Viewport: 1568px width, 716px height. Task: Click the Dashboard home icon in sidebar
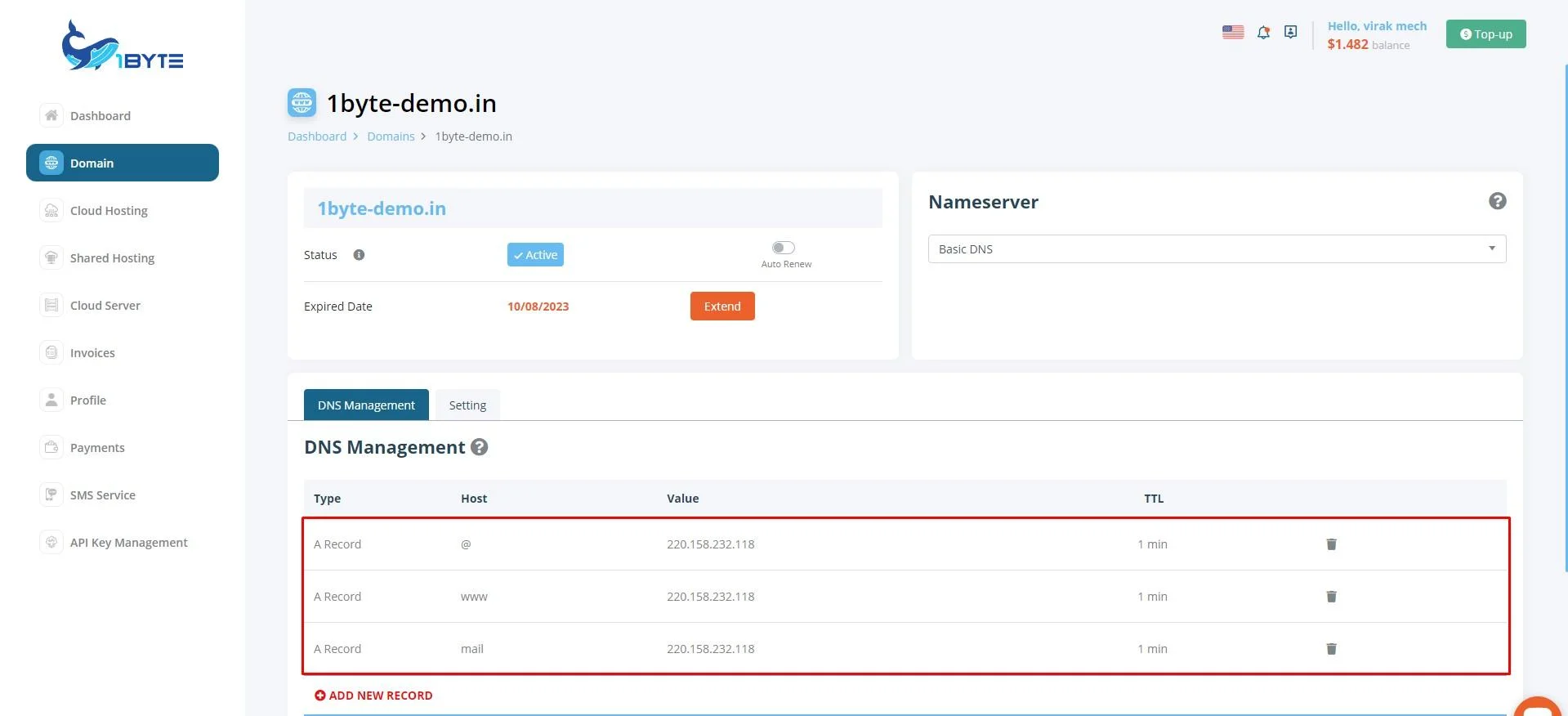click(x=51, y=115)
